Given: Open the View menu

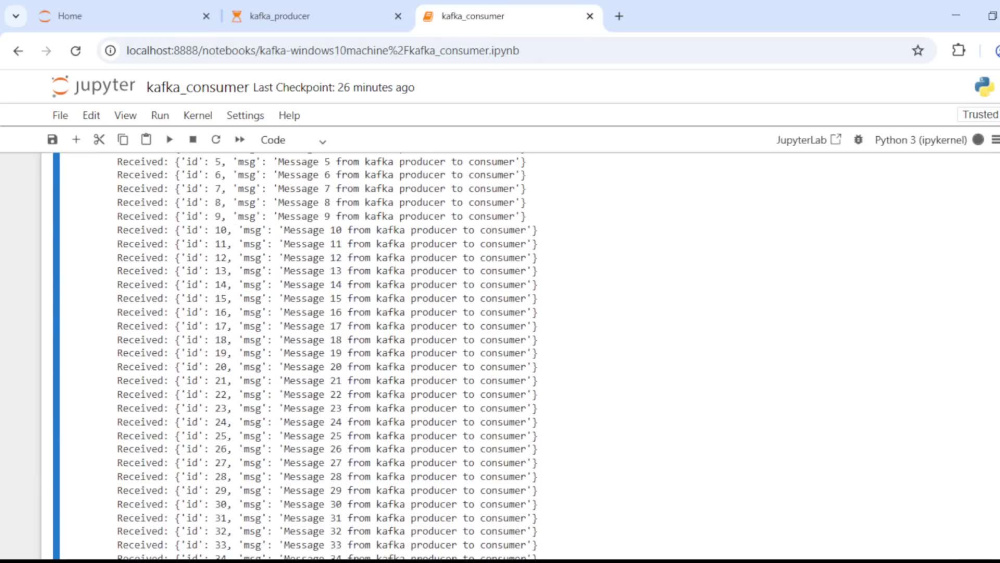Looking at the screenshot, I should tap(125, 115).
